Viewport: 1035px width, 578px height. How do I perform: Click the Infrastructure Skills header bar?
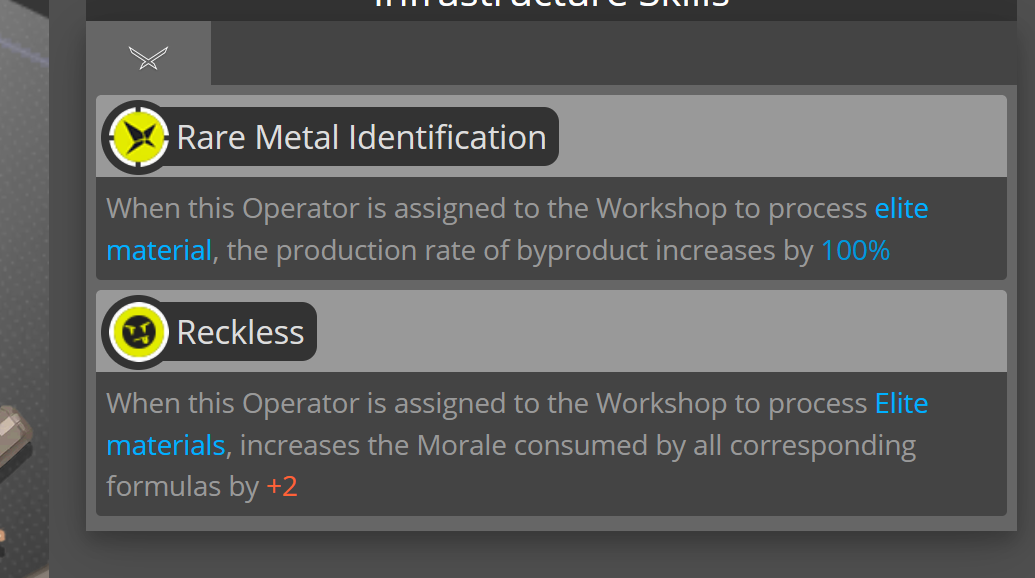pos(551,9)
